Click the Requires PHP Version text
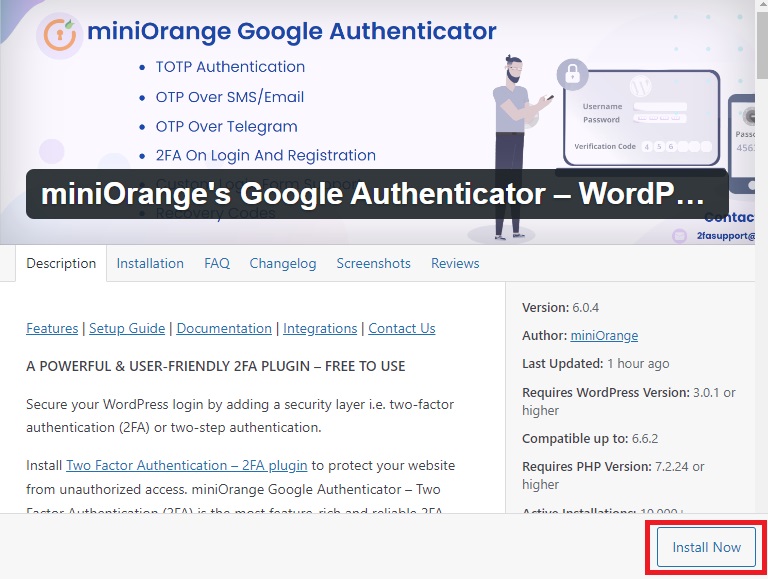768x579 pixels. (x=613, y=475)
